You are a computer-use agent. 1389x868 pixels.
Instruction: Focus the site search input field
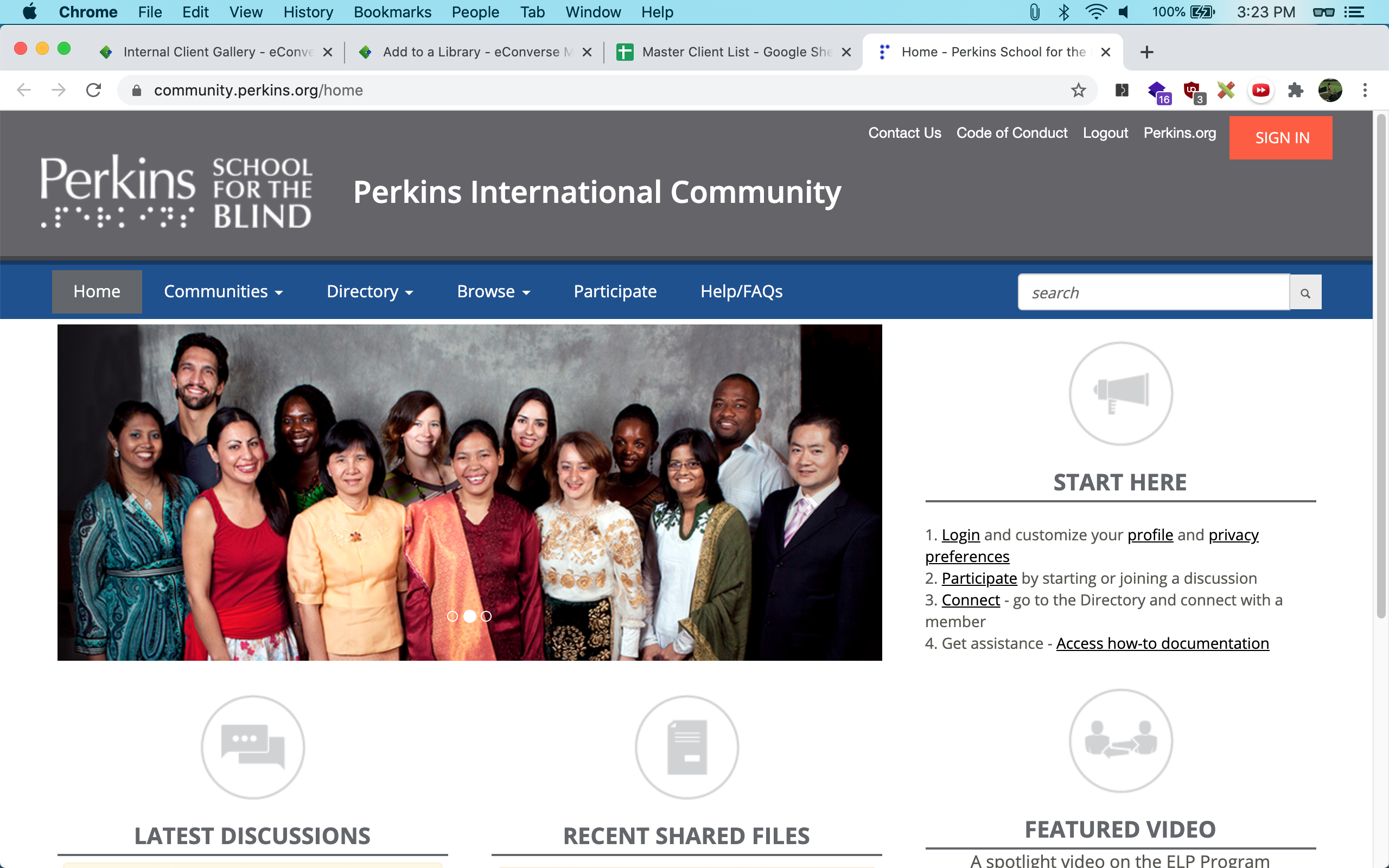click(1152, 293)
